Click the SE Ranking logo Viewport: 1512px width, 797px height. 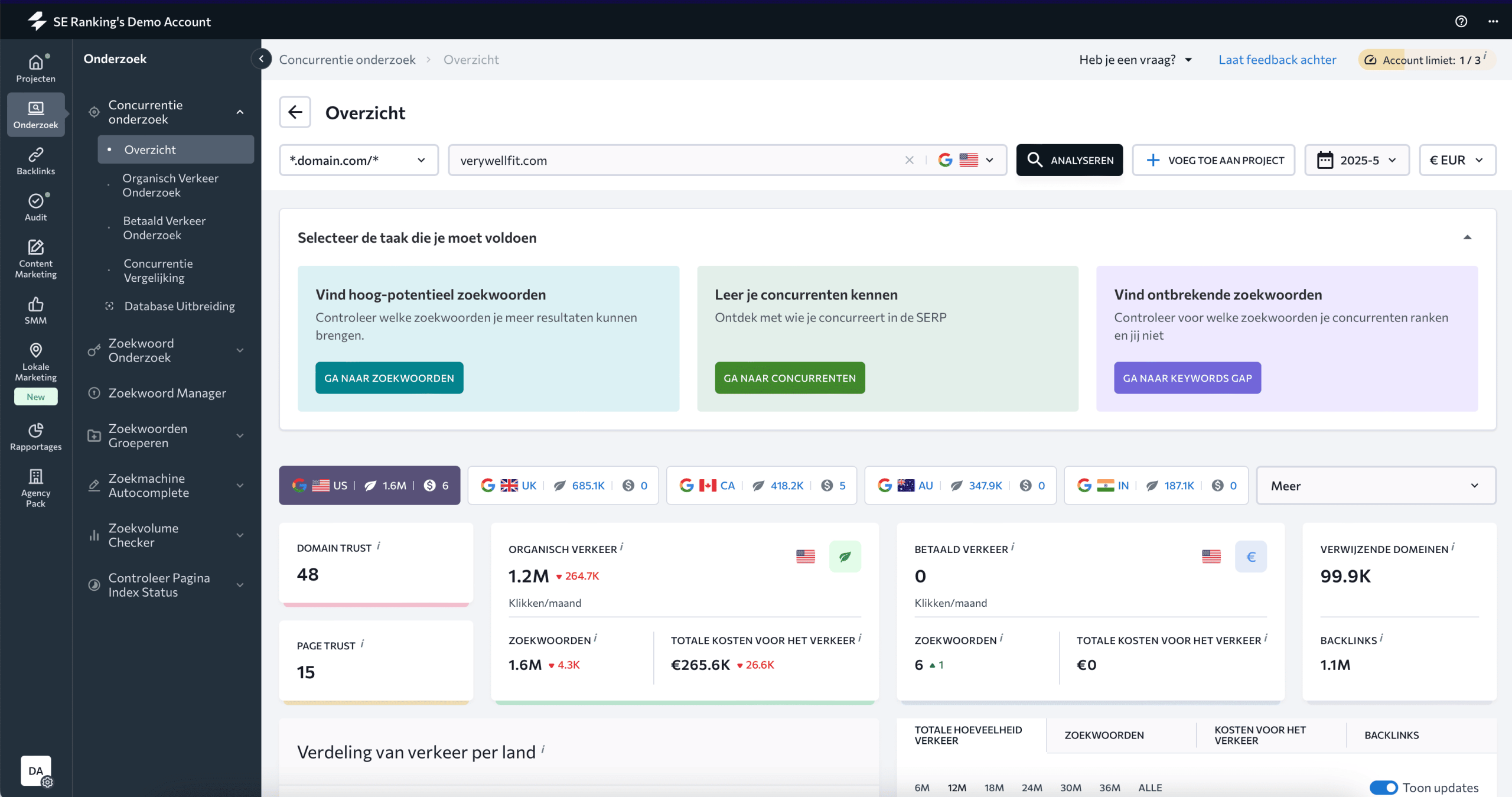point(37,21)
